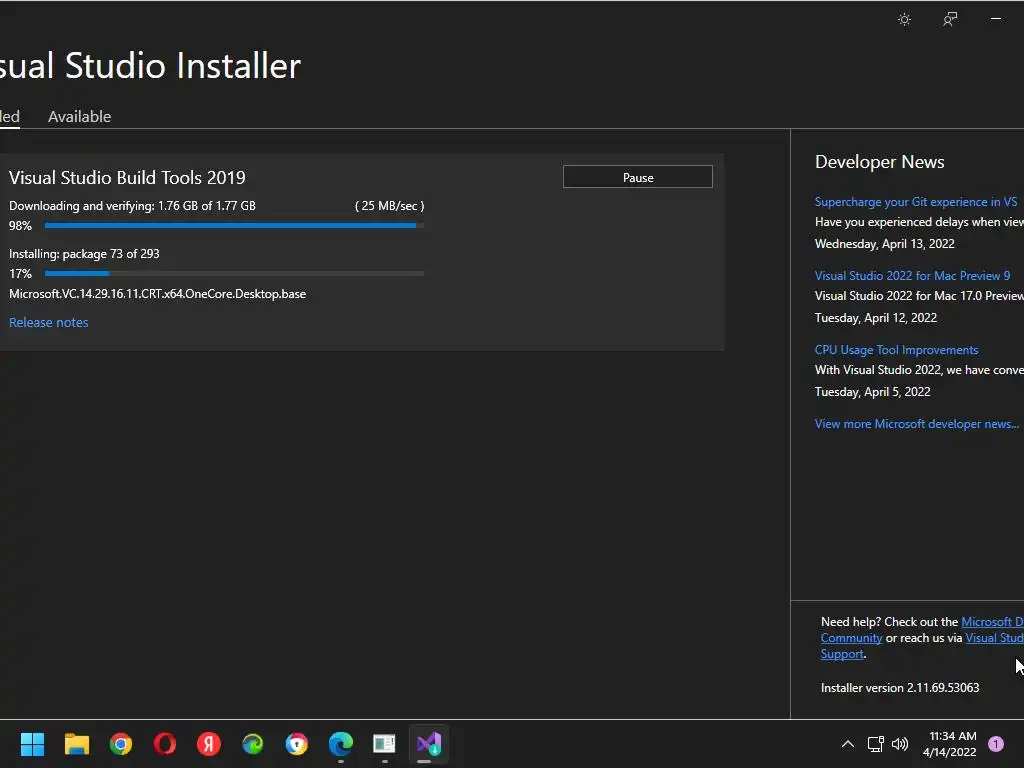1024x768 pixels.
Task: View more Microsoft developer news
Action: [x=916, y=424]
